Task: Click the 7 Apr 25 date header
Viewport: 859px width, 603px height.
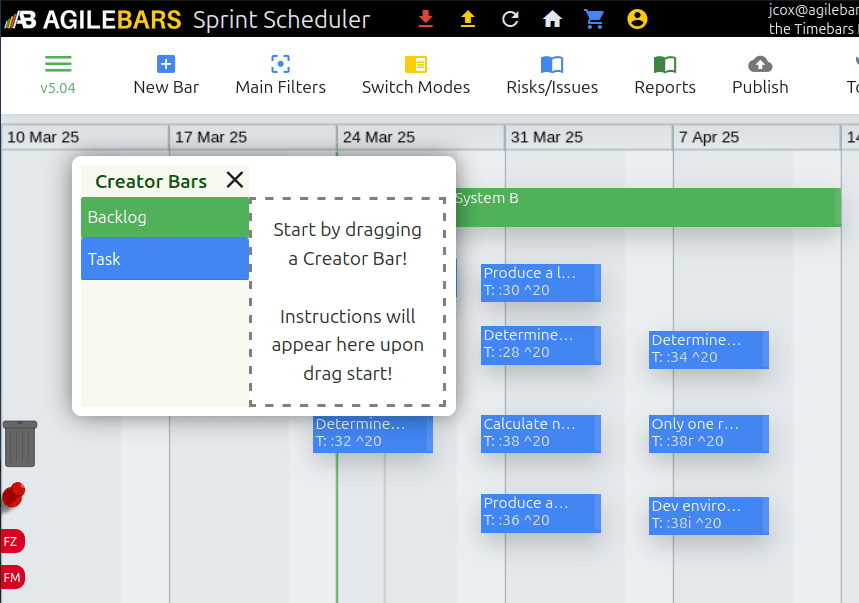Action: click(x=709, y=137)
